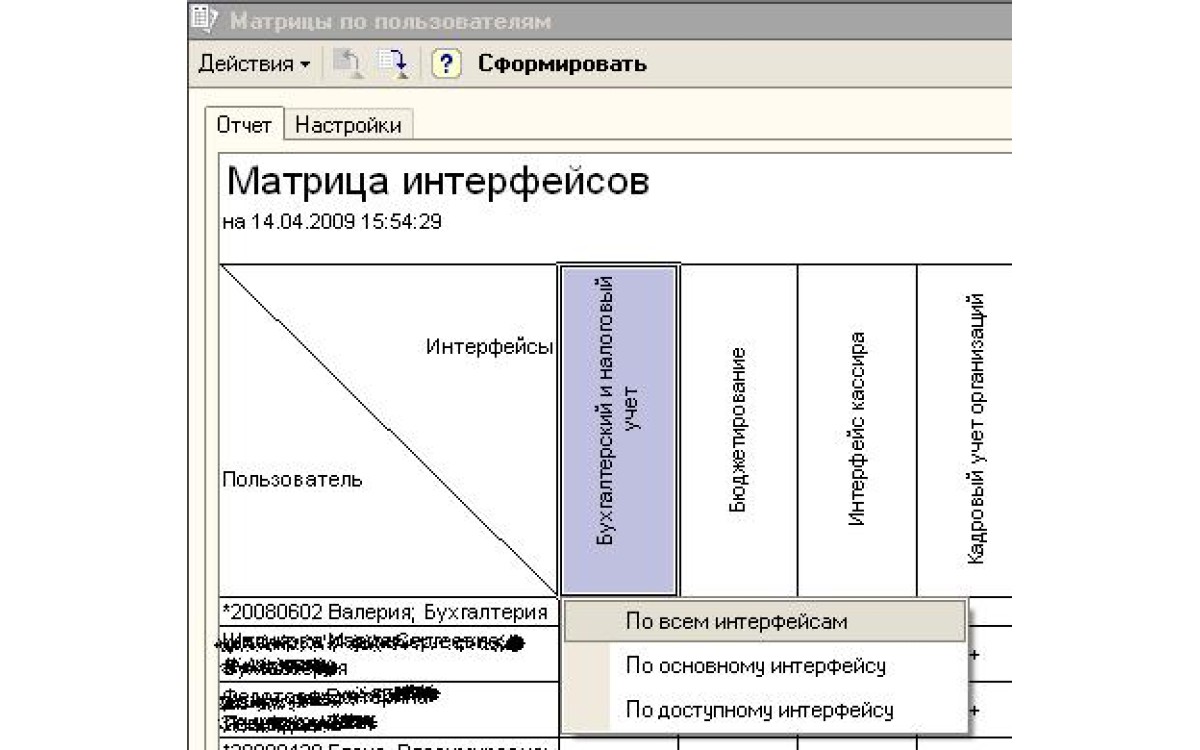
Task: Click the Бюджетирование column header
Action: 738,430
